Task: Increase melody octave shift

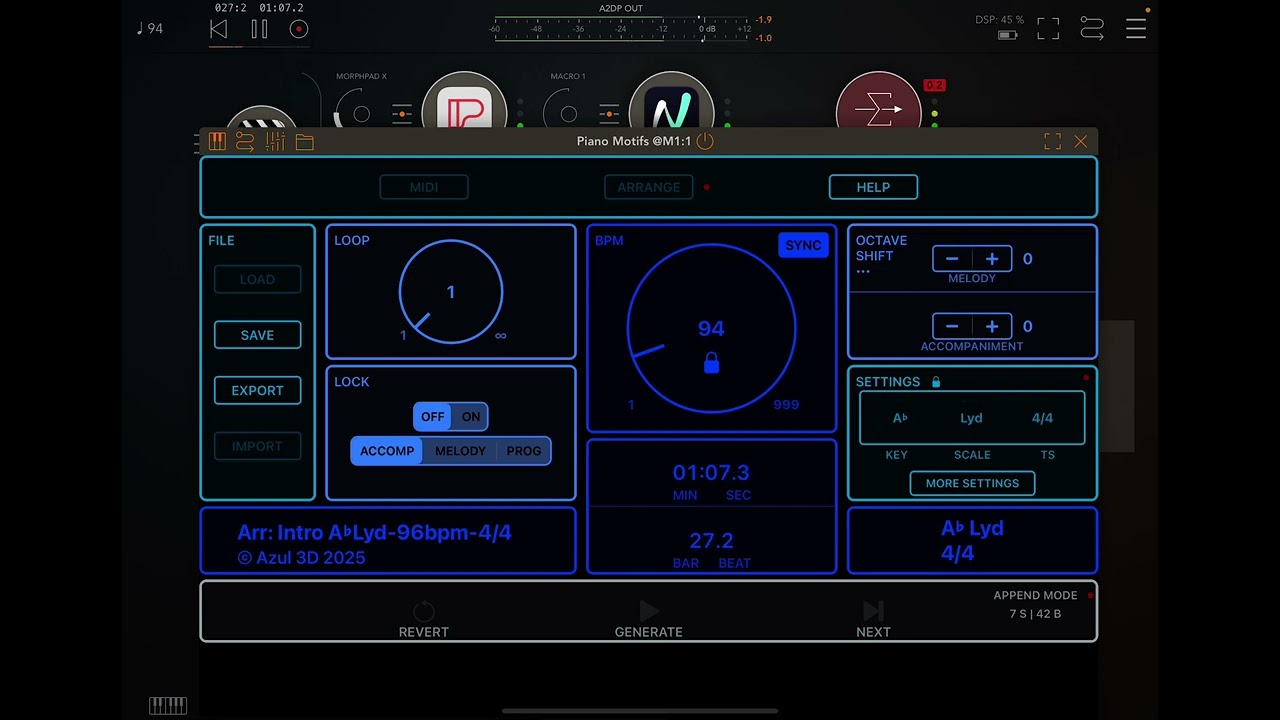Action: pos(991,259)
